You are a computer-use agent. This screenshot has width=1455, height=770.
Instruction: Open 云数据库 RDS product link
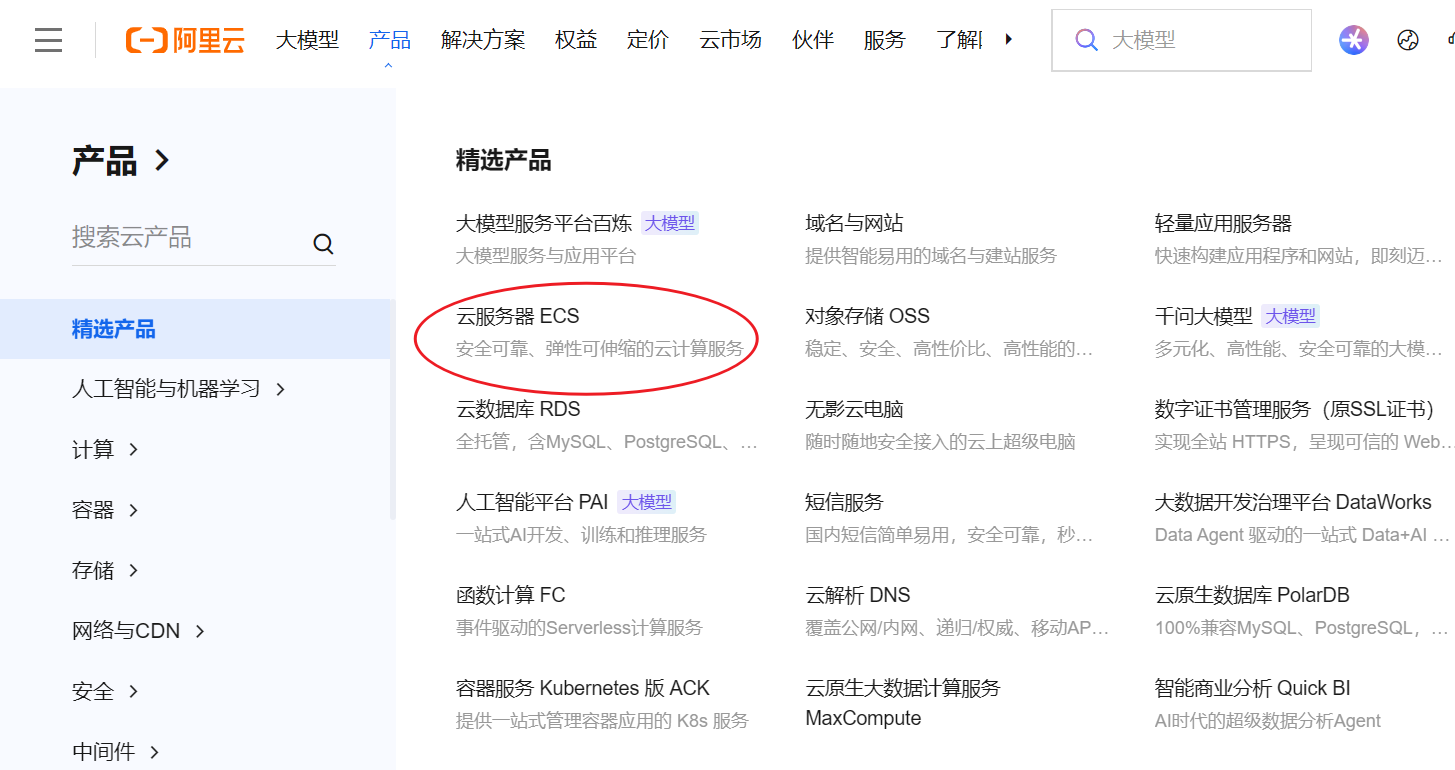point(518,409)
